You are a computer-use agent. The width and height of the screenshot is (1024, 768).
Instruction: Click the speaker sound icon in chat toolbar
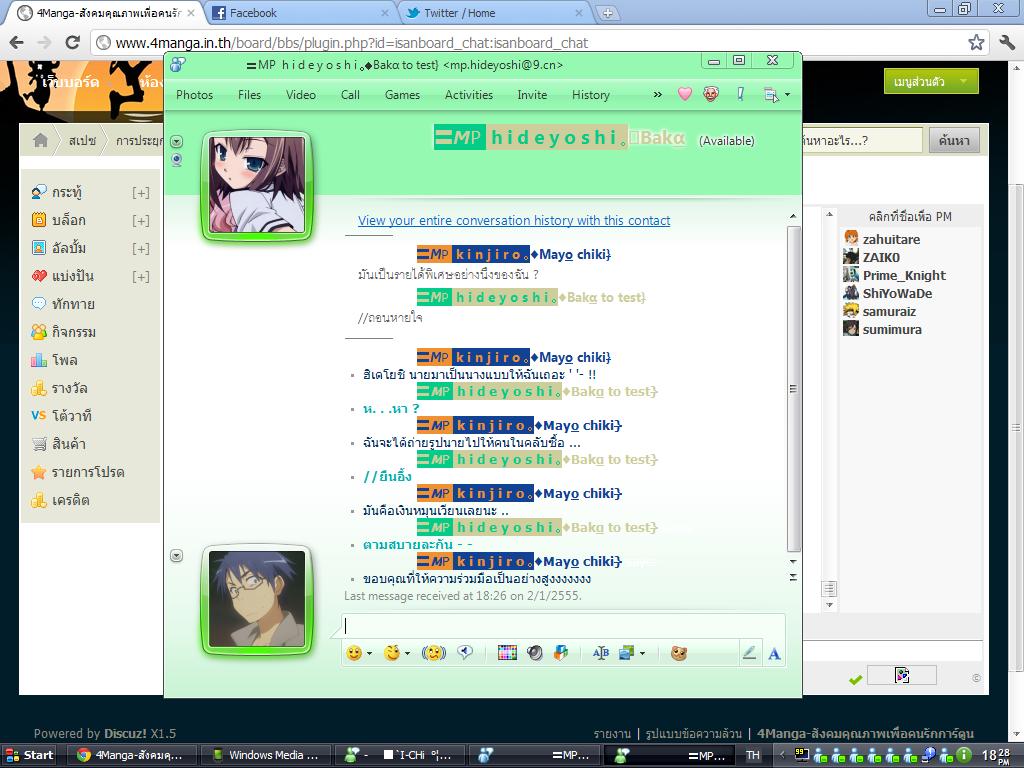click(535, 653)
